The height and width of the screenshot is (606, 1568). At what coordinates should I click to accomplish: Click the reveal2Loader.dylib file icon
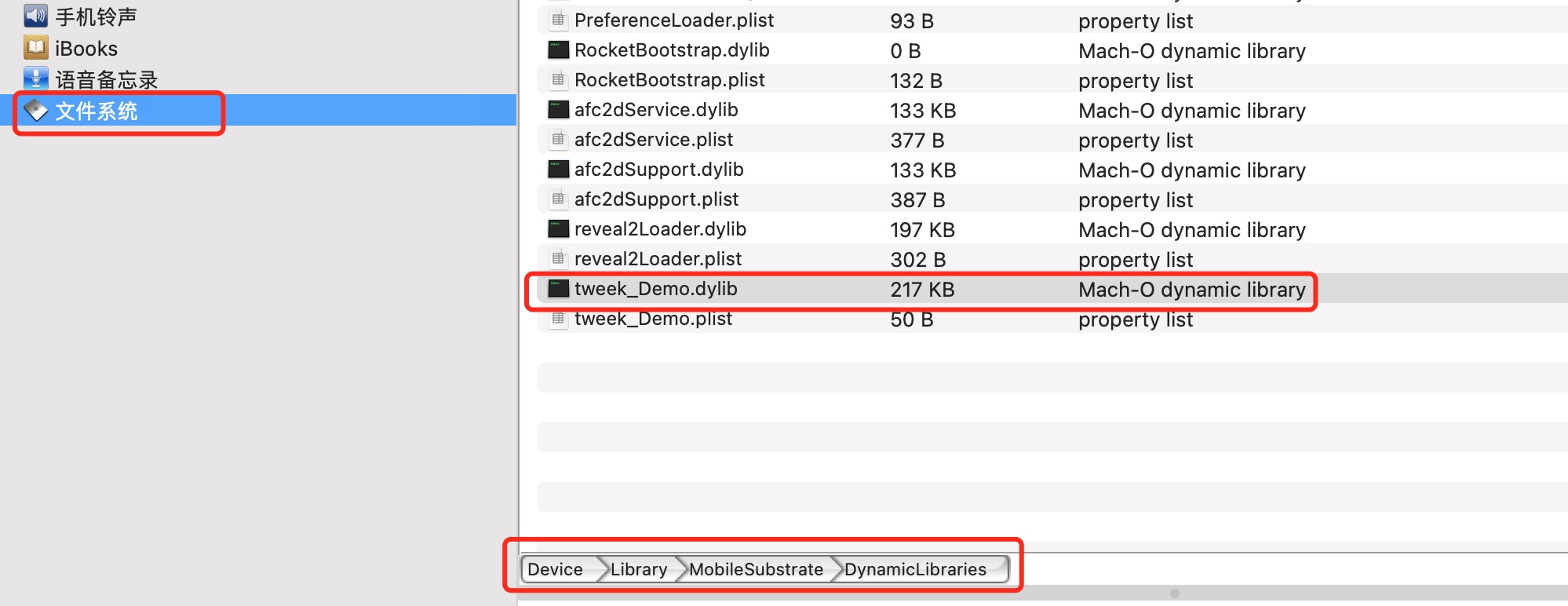coord(558,229)
